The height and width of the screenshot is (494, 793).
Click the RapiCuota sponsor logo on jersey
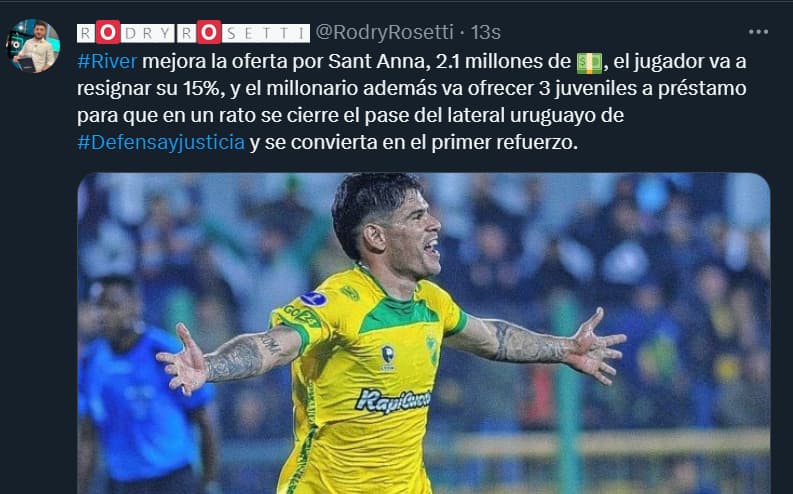(393, 400)
